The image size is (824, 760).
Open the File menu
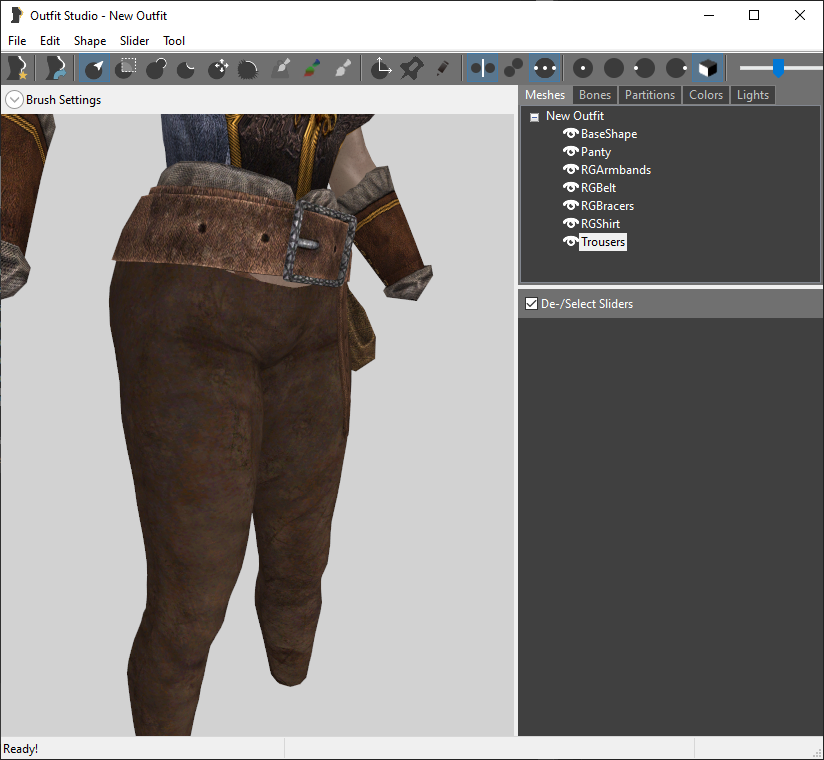click(17, 40)
